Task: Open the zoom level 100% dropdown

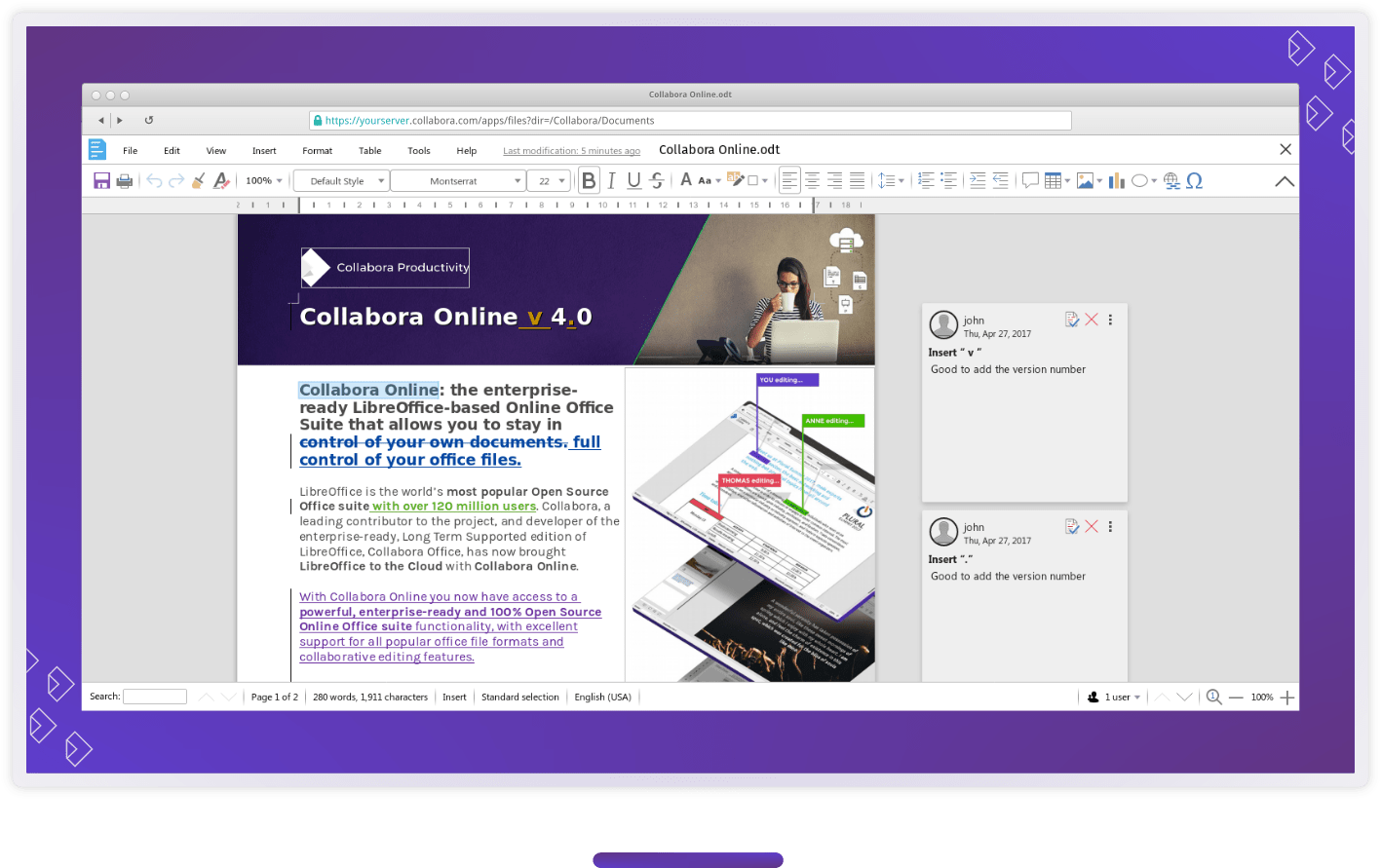Action: pos(263,180)
